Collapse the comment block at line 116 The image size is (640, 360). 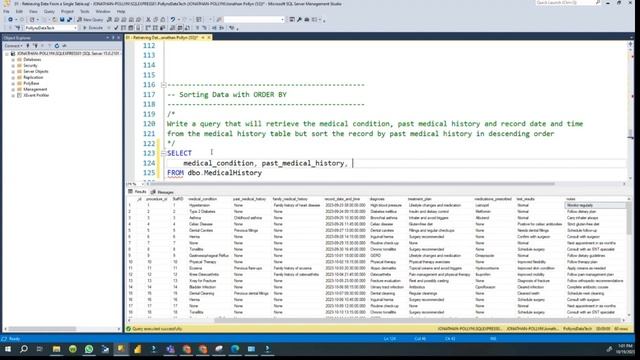click(x=163, y=85)
